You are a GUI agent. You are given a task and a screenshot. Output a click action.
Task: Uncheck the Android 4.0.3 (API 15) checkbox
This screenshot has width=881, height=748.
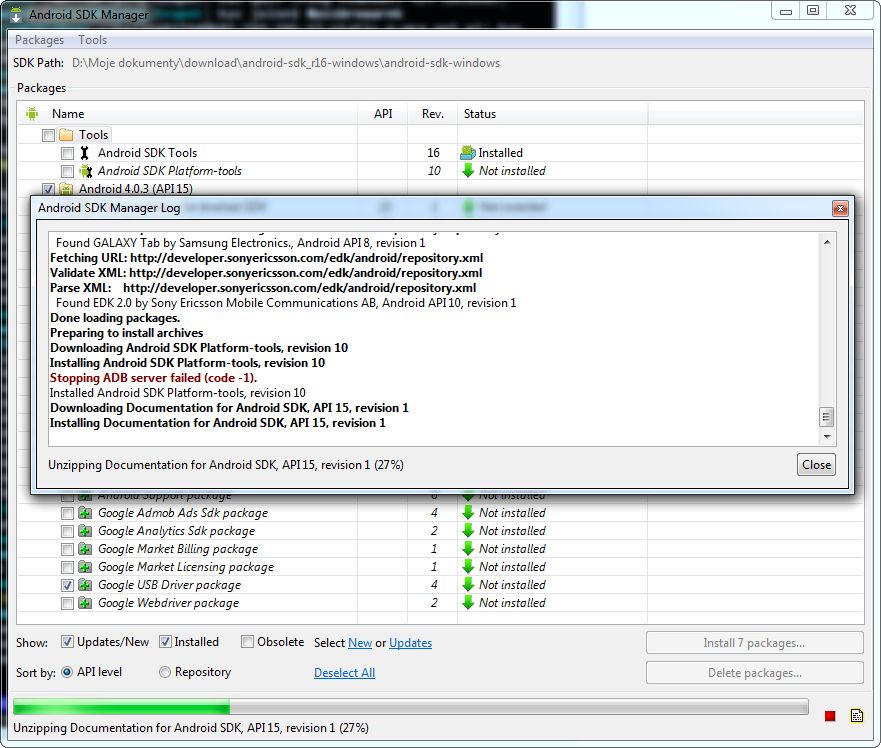[48, 189]
